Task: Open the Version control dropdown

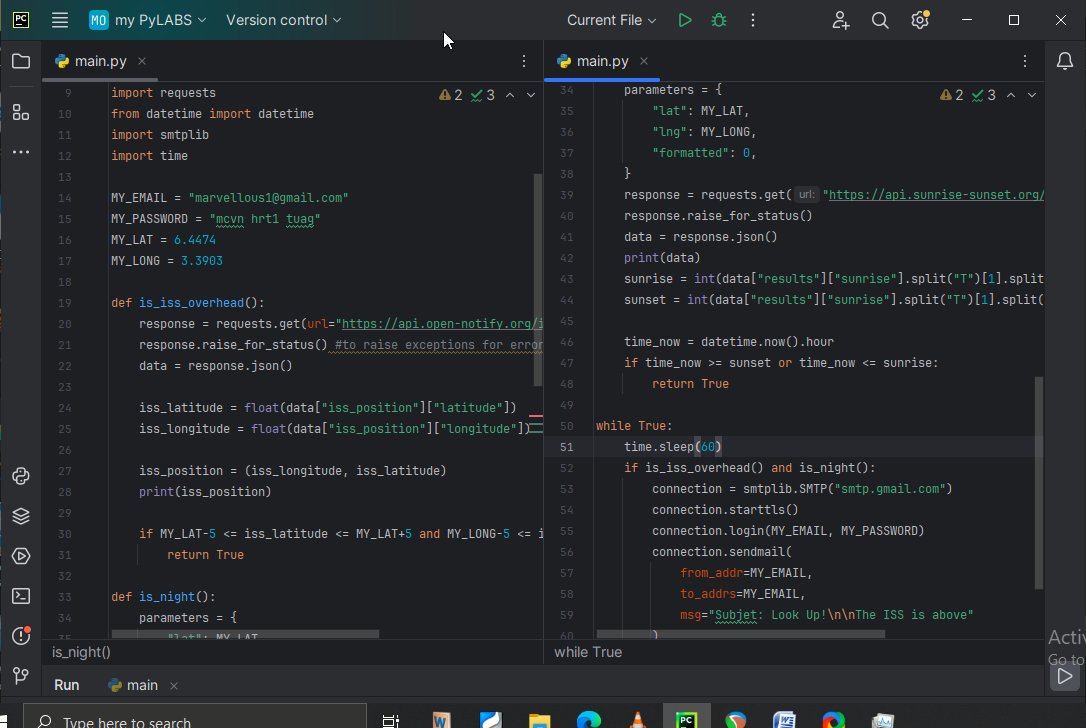Action: [283, 20]
